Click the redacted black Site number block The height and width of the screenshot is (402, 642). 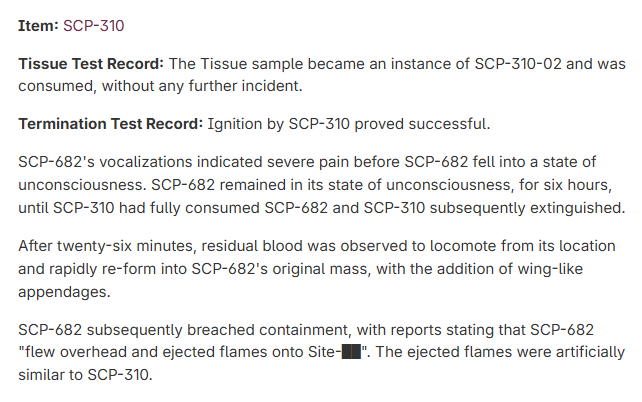tap(351, 352)
